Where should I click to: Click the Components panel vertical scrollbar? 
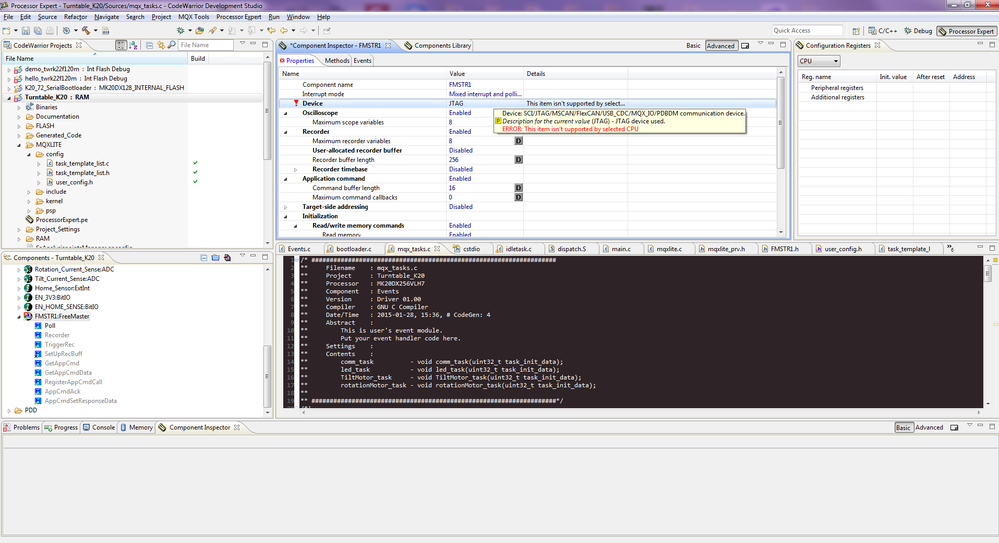click(268, 376)
